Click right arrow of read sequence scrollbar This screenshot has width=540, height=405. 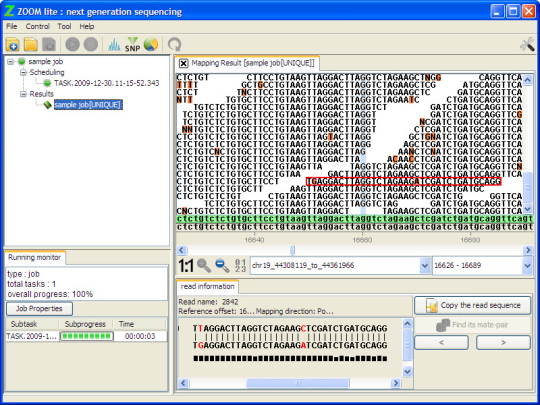coord(396,383)
